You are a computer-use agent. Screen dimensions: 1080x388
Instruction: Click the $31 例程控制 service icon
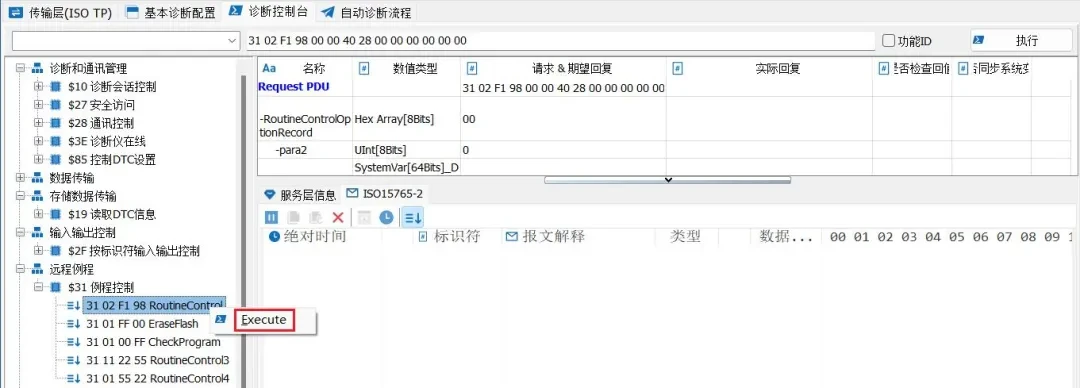[x=56, y=287]
